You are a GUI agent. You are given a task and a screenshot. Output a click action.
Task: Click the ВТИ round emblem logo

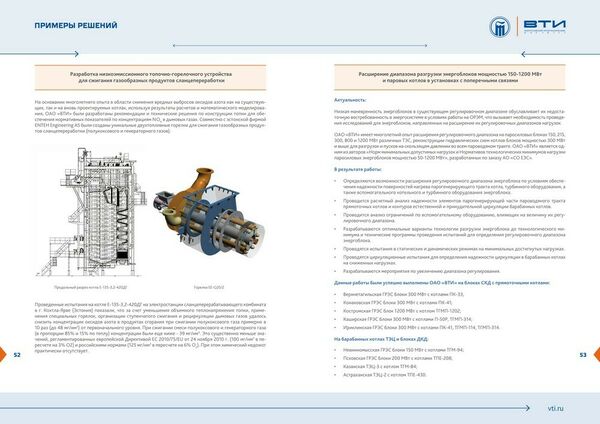(x=499, y=27)
